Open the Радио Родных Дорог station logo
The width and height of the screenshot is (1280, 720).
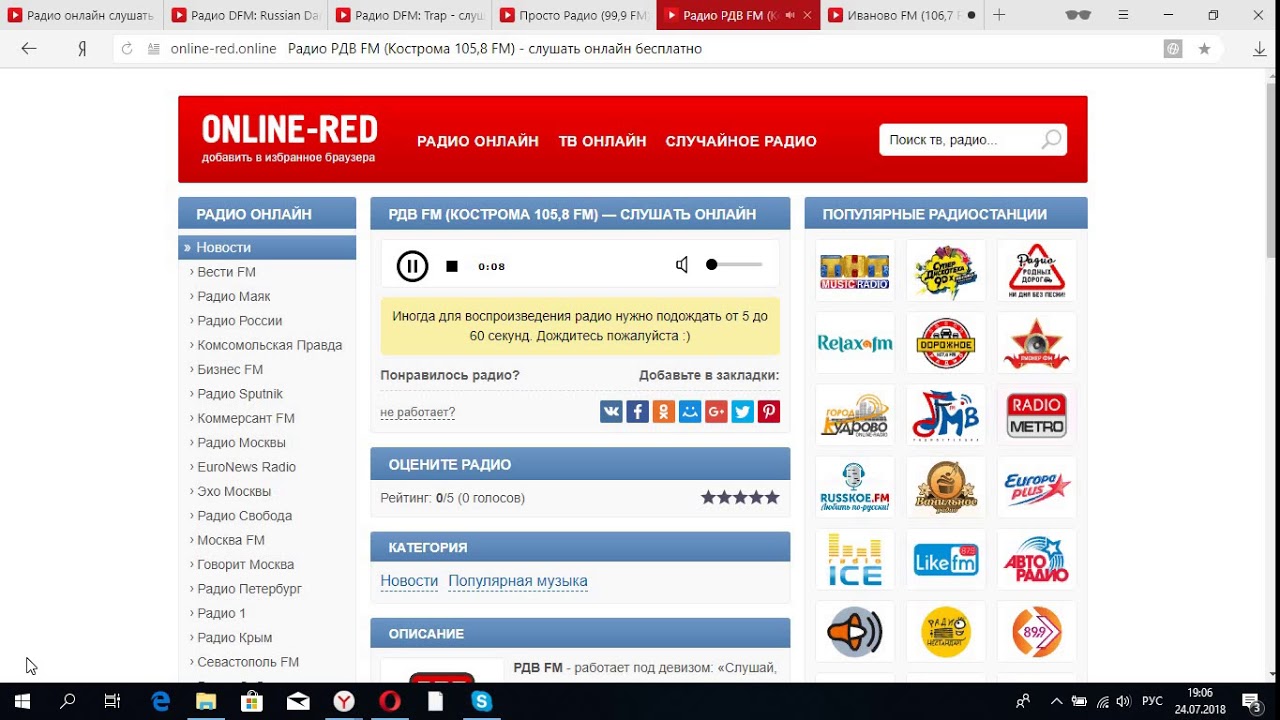[x=1036, y=270]
